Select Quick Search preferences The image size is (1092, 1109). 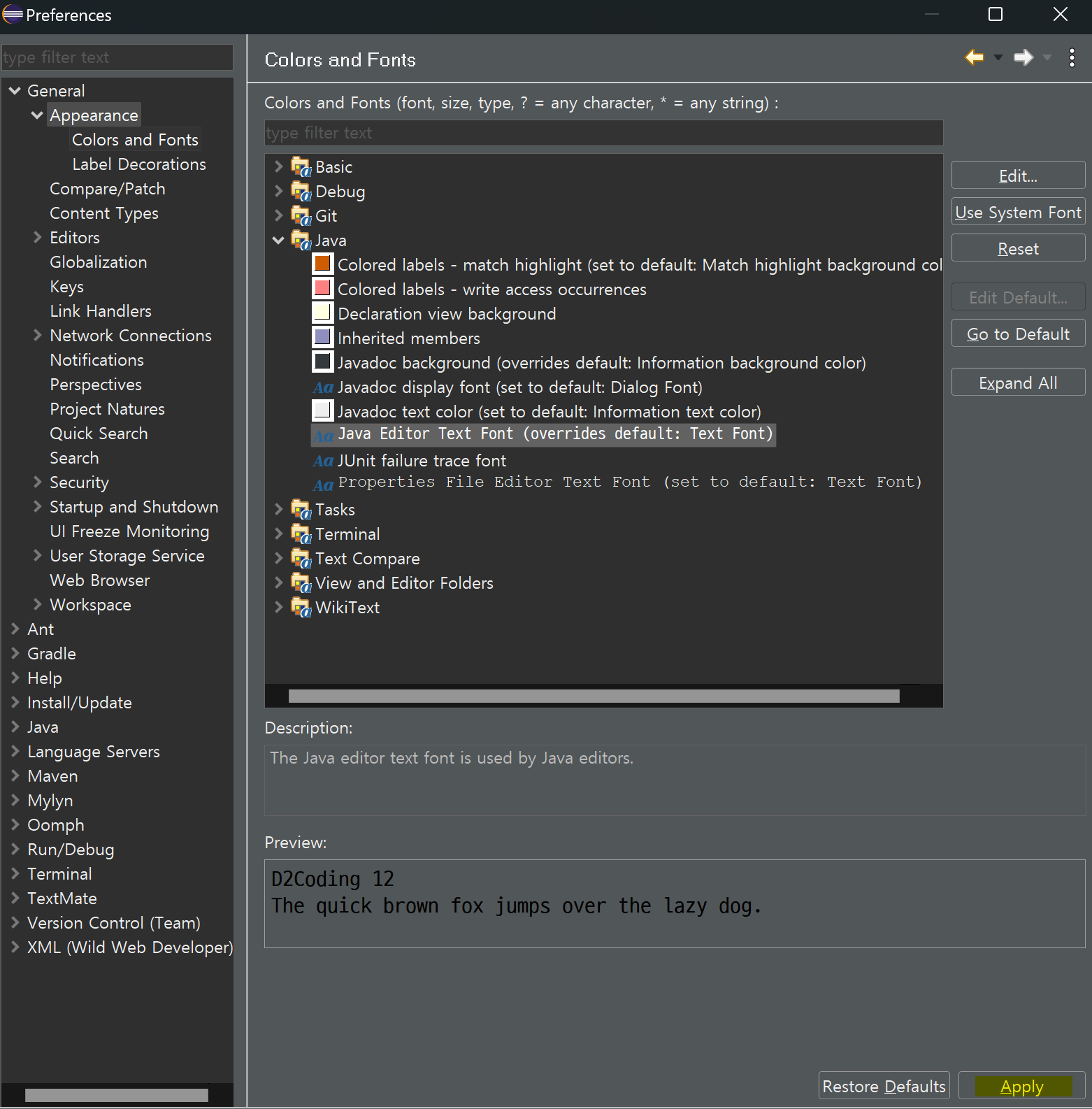[x=99, y=434]
